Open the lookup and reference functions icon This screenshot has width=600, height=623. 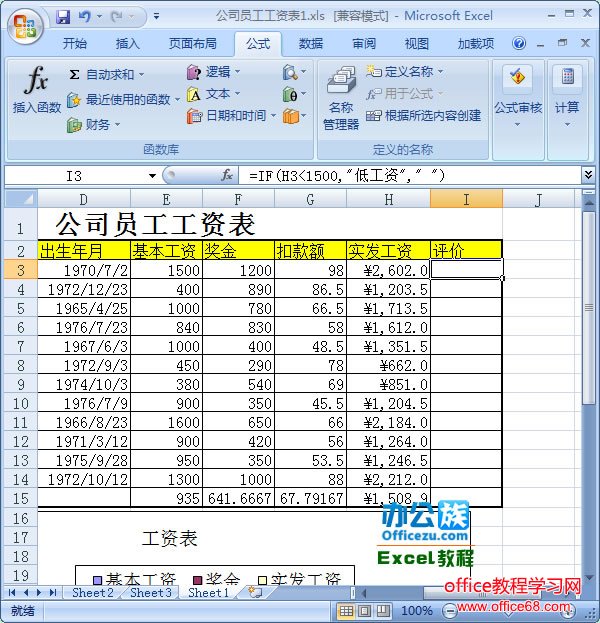294,72
